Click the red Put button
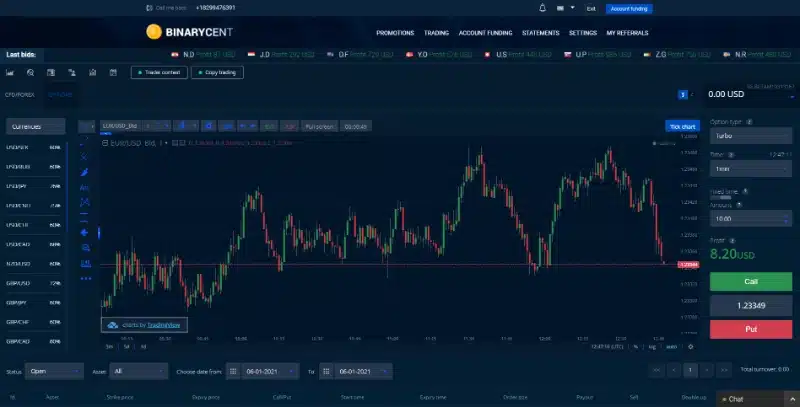 pos(751,329)
